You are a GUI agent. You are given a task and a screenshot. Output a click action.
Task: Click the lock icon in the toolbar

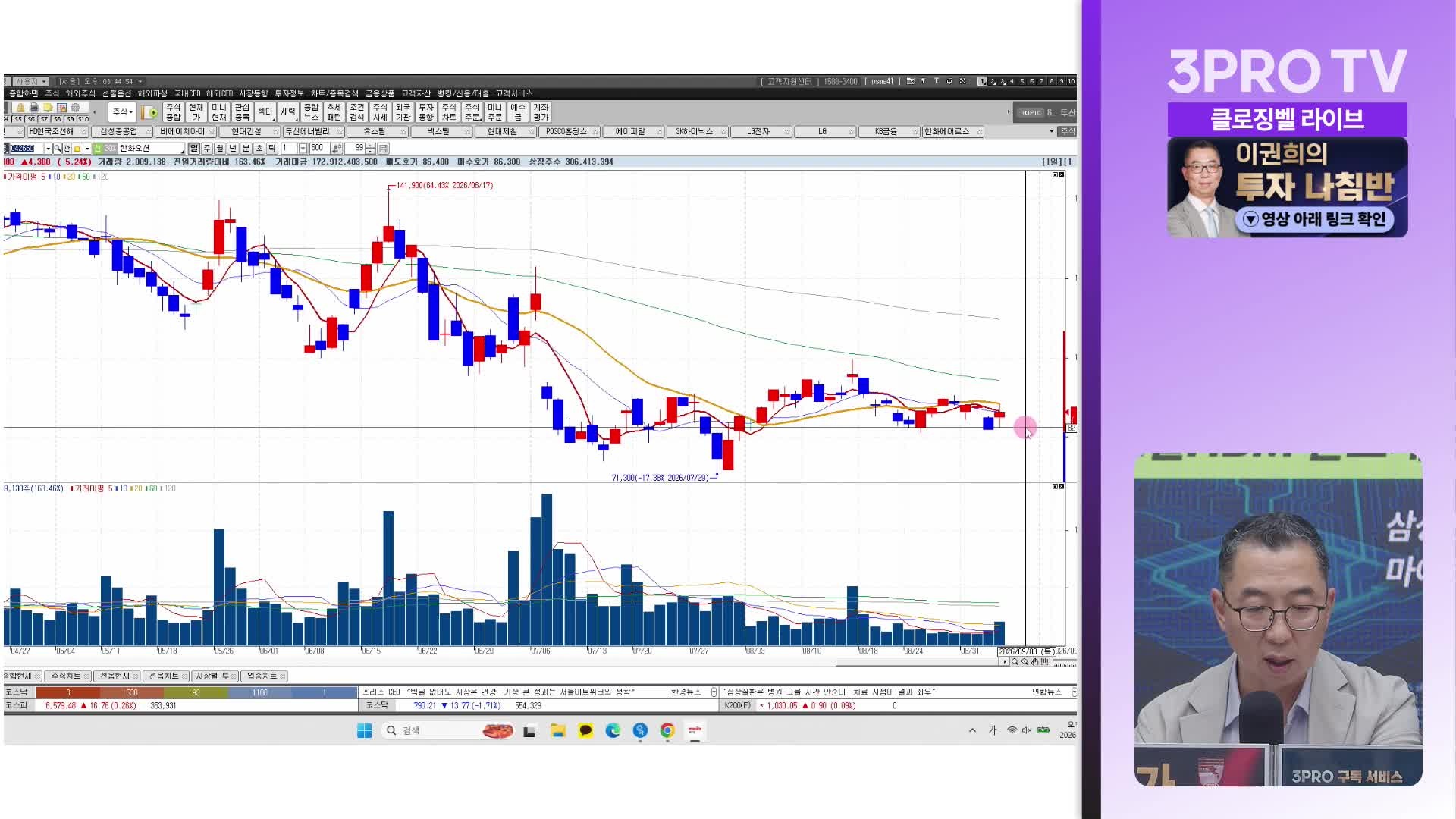[20, 108]
